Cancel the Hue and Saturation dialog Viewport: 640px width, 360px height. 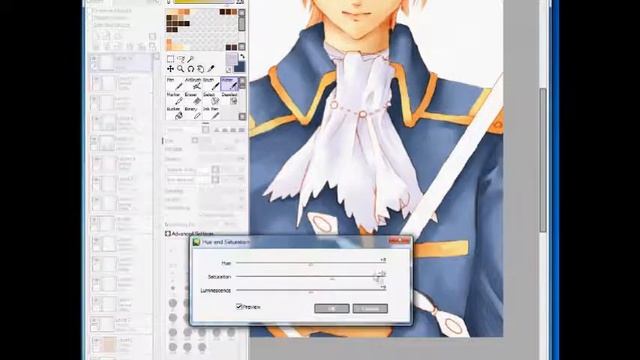(370, 308)
